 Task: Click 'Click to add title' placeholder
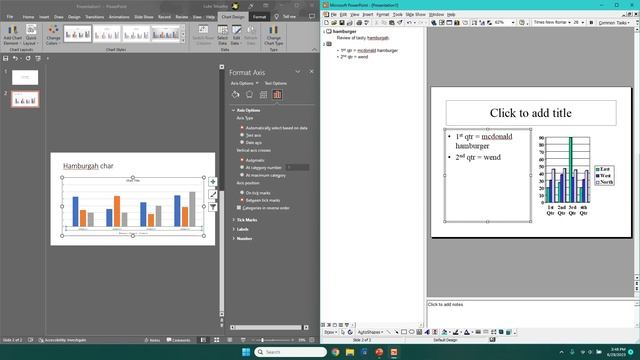[x=531, y=113]
